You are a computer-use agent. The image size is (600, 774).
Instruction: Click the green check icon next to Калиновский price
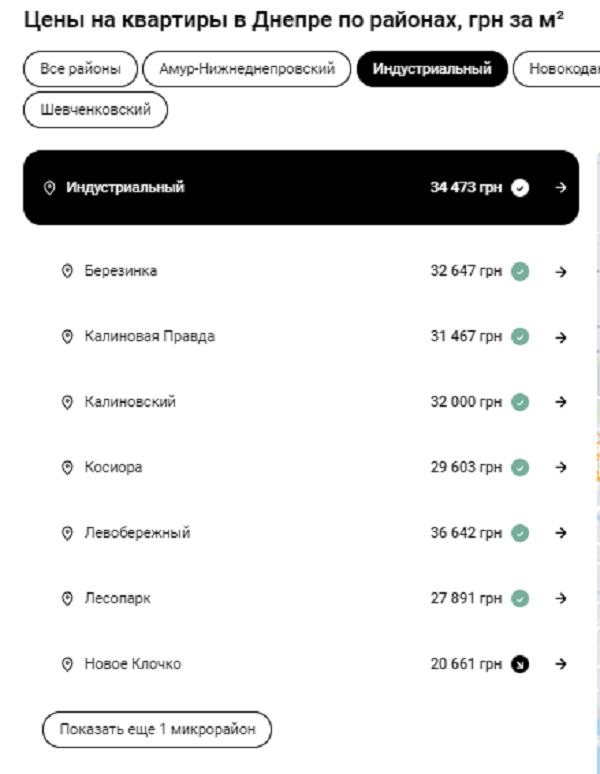pyautogui.click(x=520, y=402)
